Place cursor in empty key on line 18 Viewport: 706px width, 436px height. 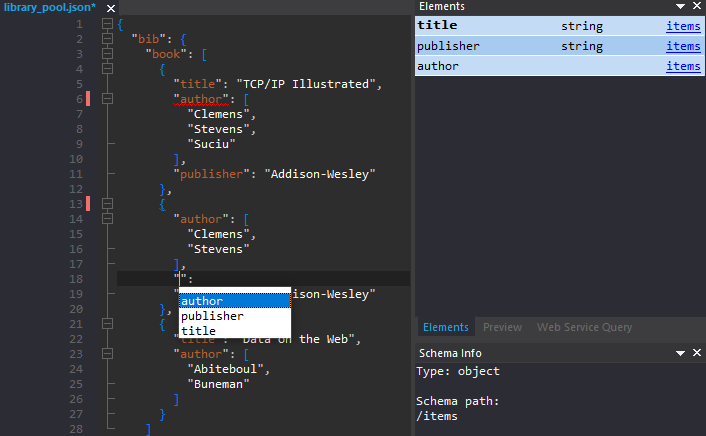point(180,279)
